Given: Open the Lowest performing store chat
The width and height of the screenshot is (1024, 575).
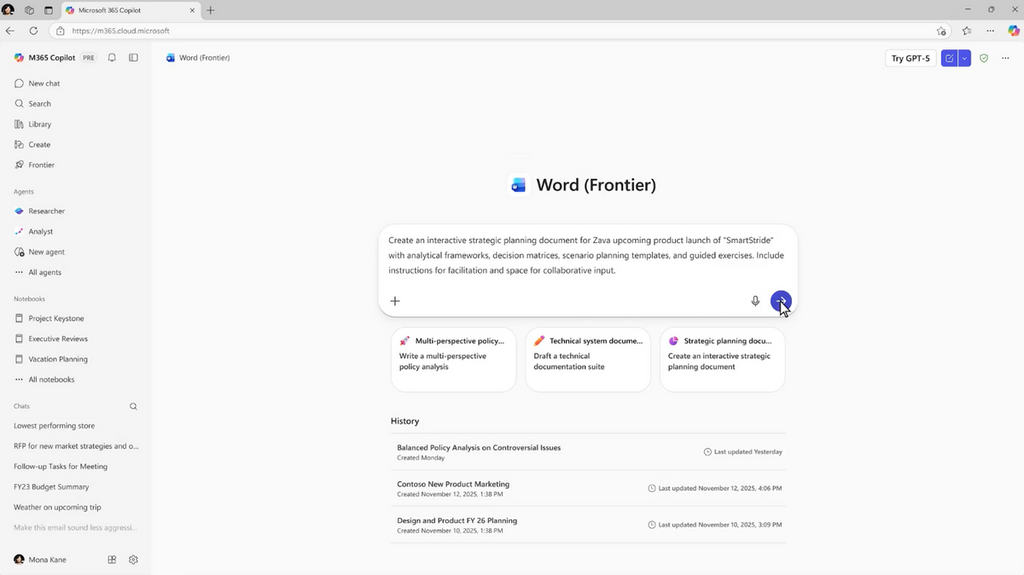Looking at the screenshot, I should (x=54, y=425).
